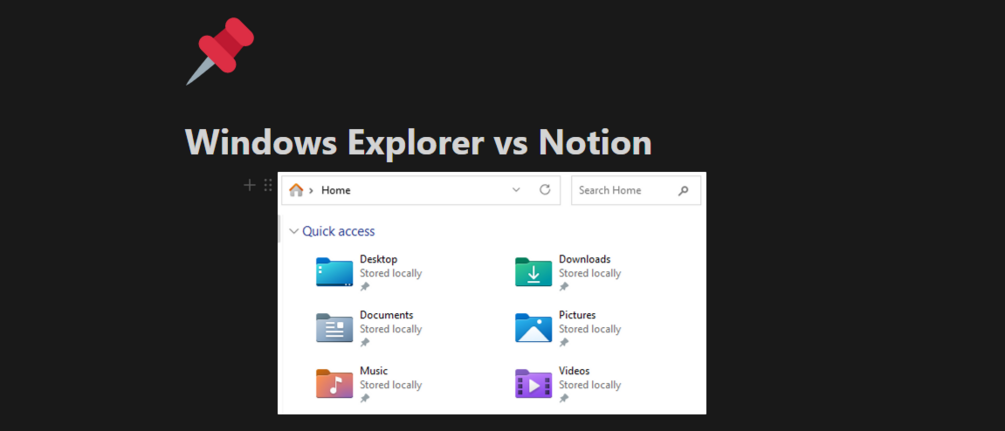Click the Home icon in the address bar
Screen dimensions: 1005x431
(296, 190)
